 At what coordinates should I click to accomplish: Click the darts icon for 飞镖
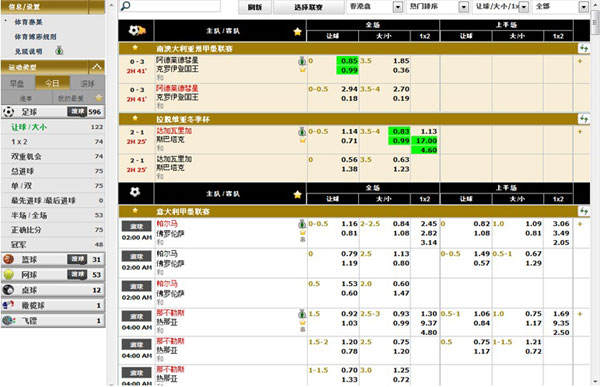[x=8, y=320]
